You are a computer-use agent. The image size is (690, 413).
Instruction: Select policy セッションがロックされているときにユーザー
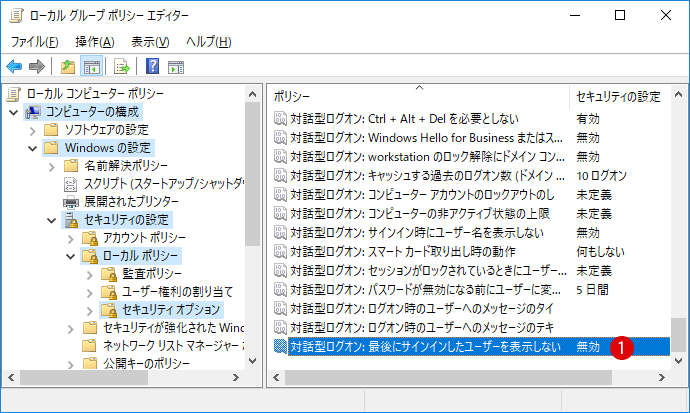(428, 270)
